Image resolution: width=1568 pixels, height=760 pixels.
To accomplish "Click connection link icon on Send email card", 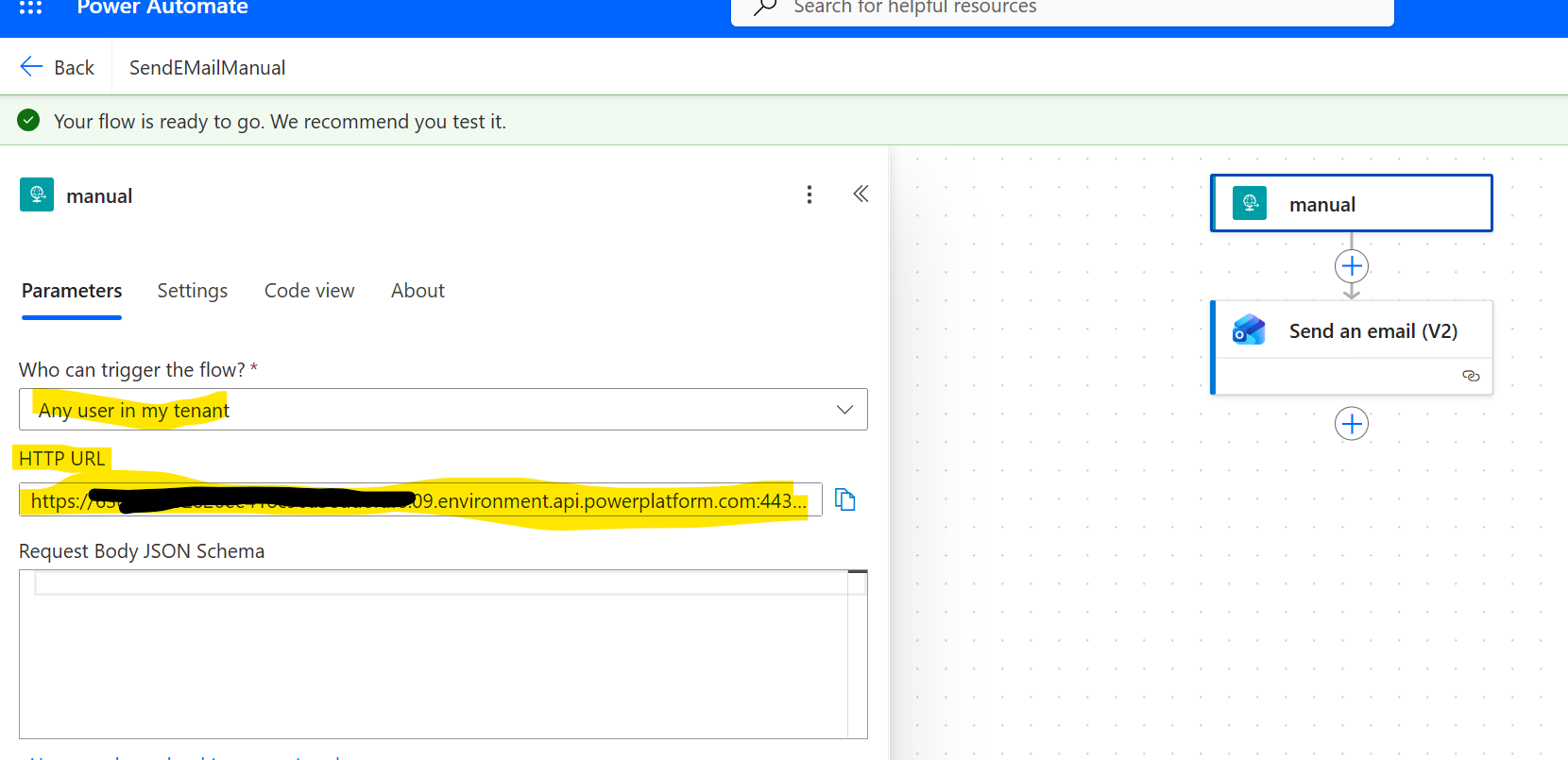I will [1471, 376].
